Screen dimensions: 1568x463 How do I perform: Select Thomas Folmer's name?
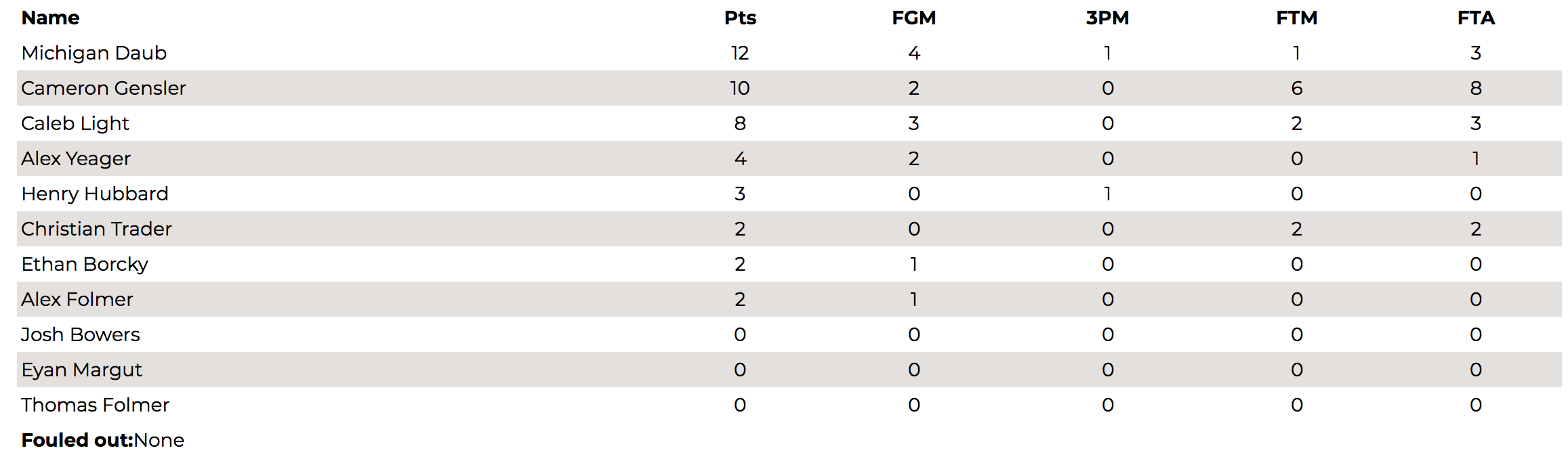coord(95,405)
